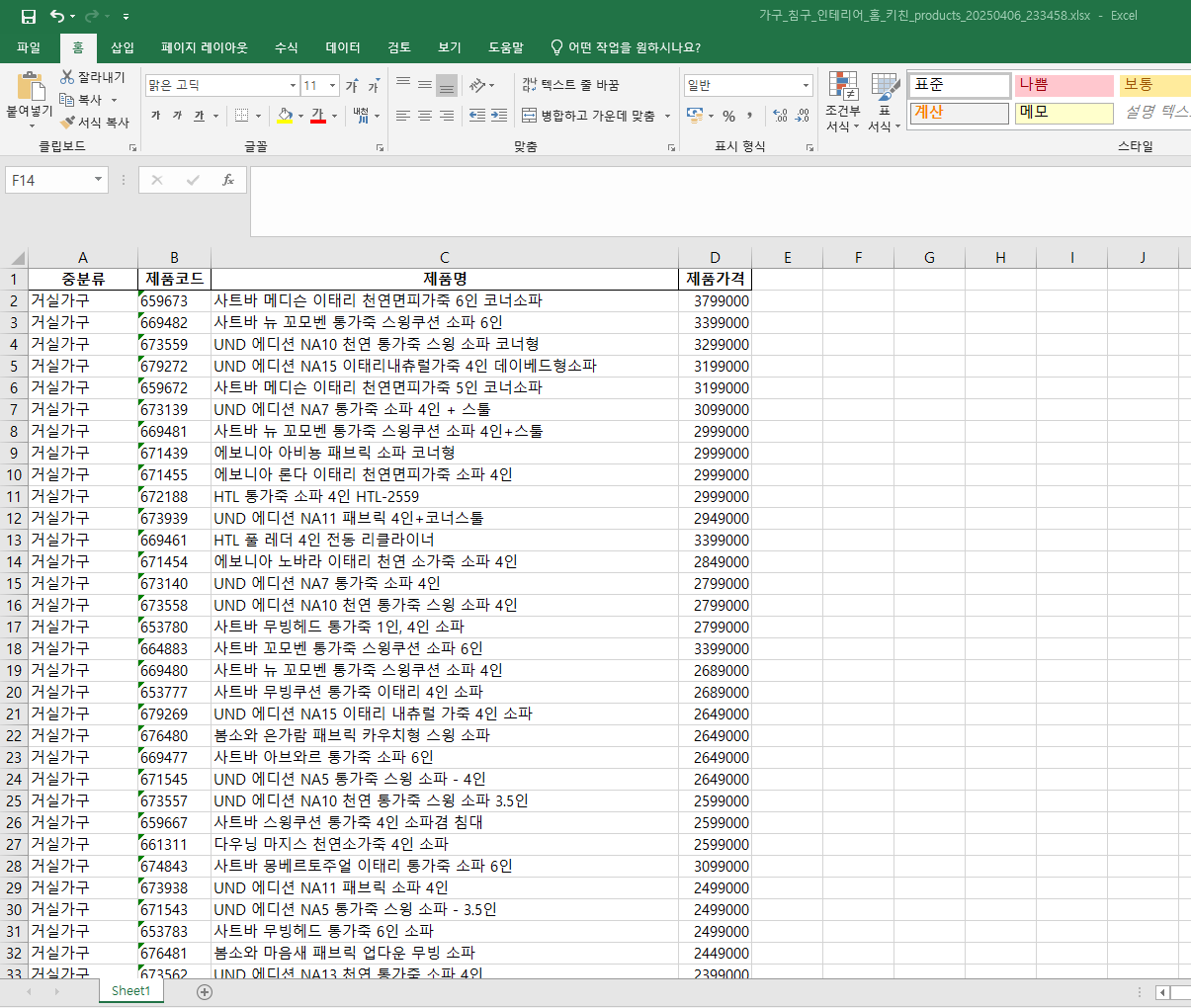Apply percent style with the % icon

coord(728,116)
